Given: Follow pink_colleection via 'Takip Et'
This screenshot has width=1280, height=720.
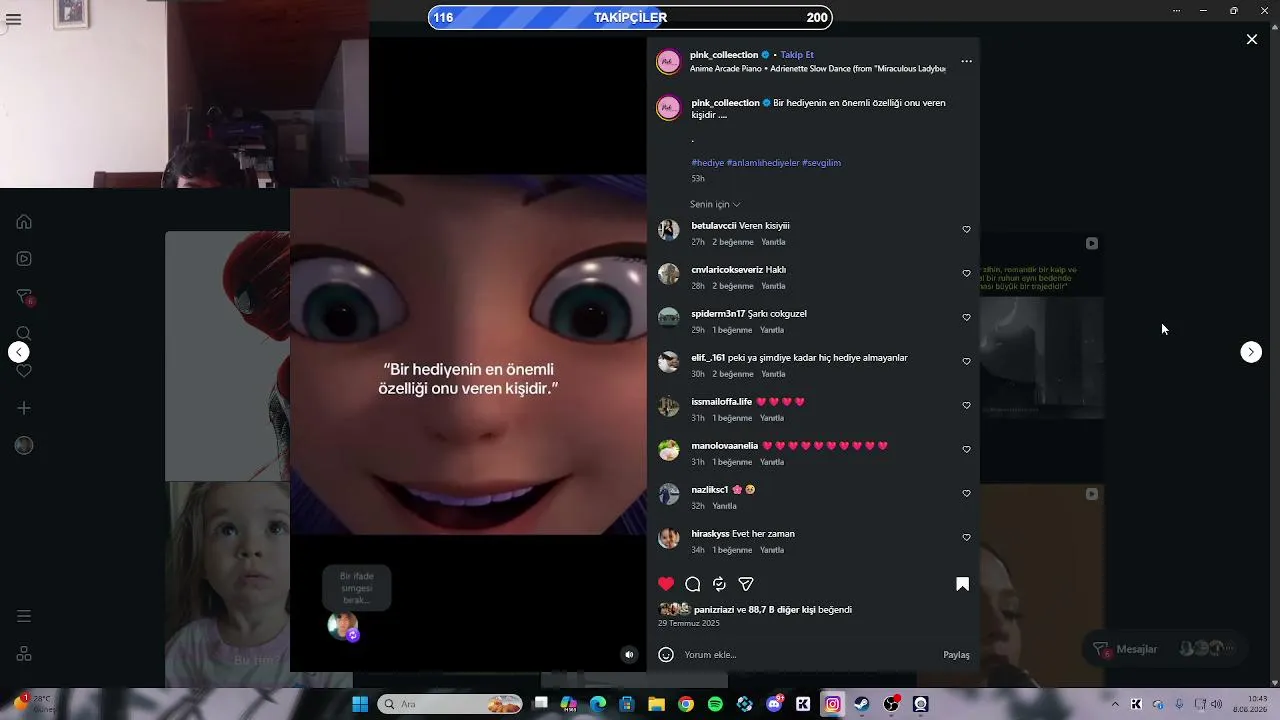Looking at the screenshot, I should 797,55.
